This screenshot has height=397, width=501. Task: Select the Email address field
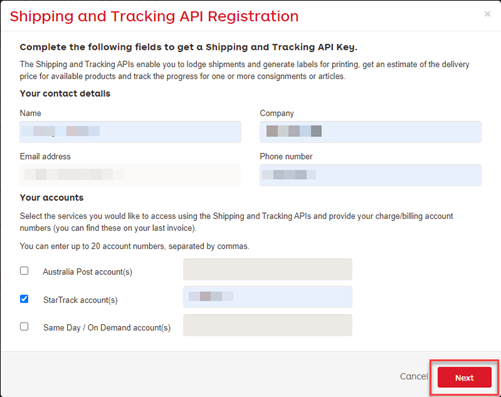(x=130, y=175)
